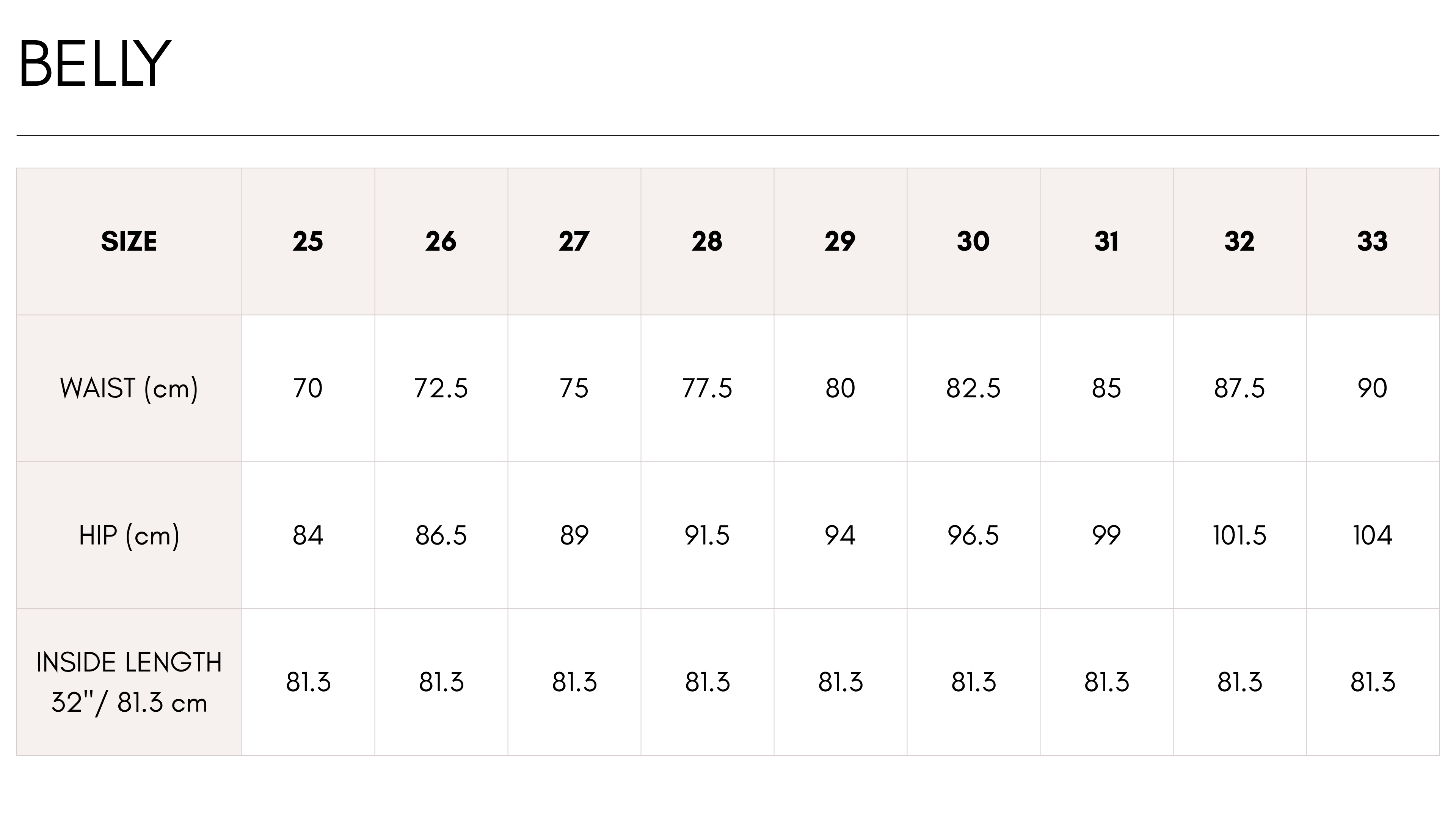
Task: Select inside length 81.3 under size 33
Action: click(1372, 682)
